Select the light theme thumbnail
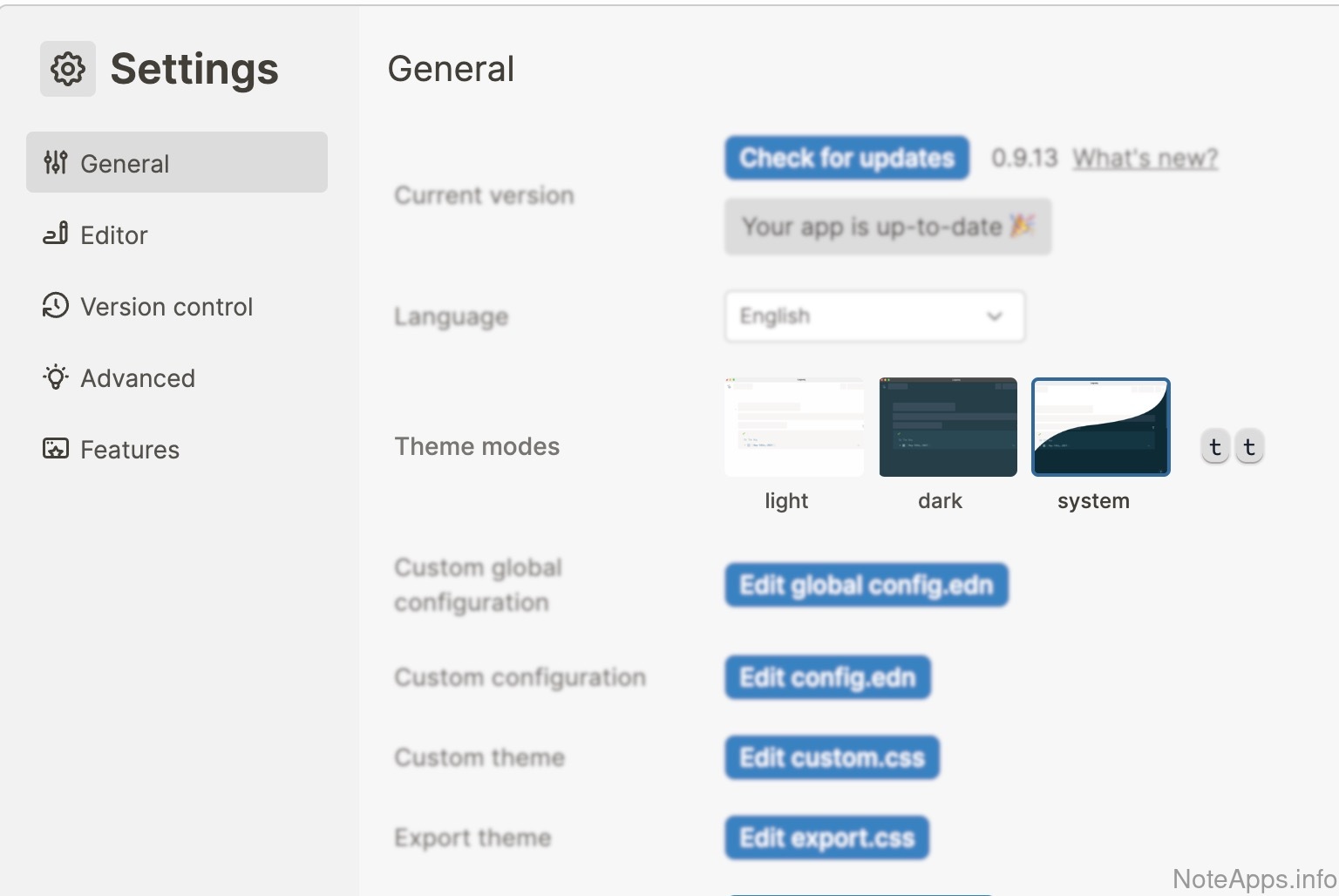The height and width of the screenshot is (896, 1339). click(793, 427)
